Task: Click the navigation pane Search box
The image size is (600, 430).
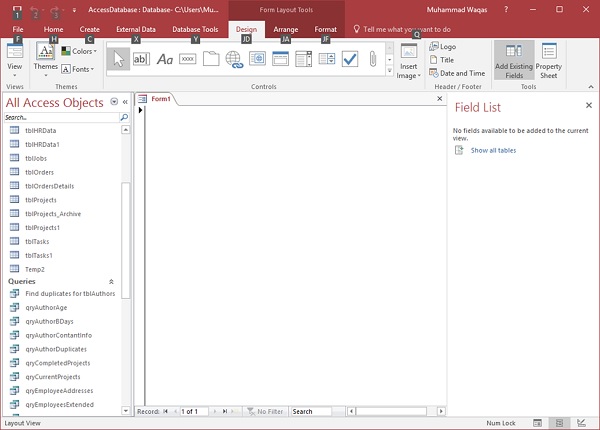Action: [x=62, y=117]
